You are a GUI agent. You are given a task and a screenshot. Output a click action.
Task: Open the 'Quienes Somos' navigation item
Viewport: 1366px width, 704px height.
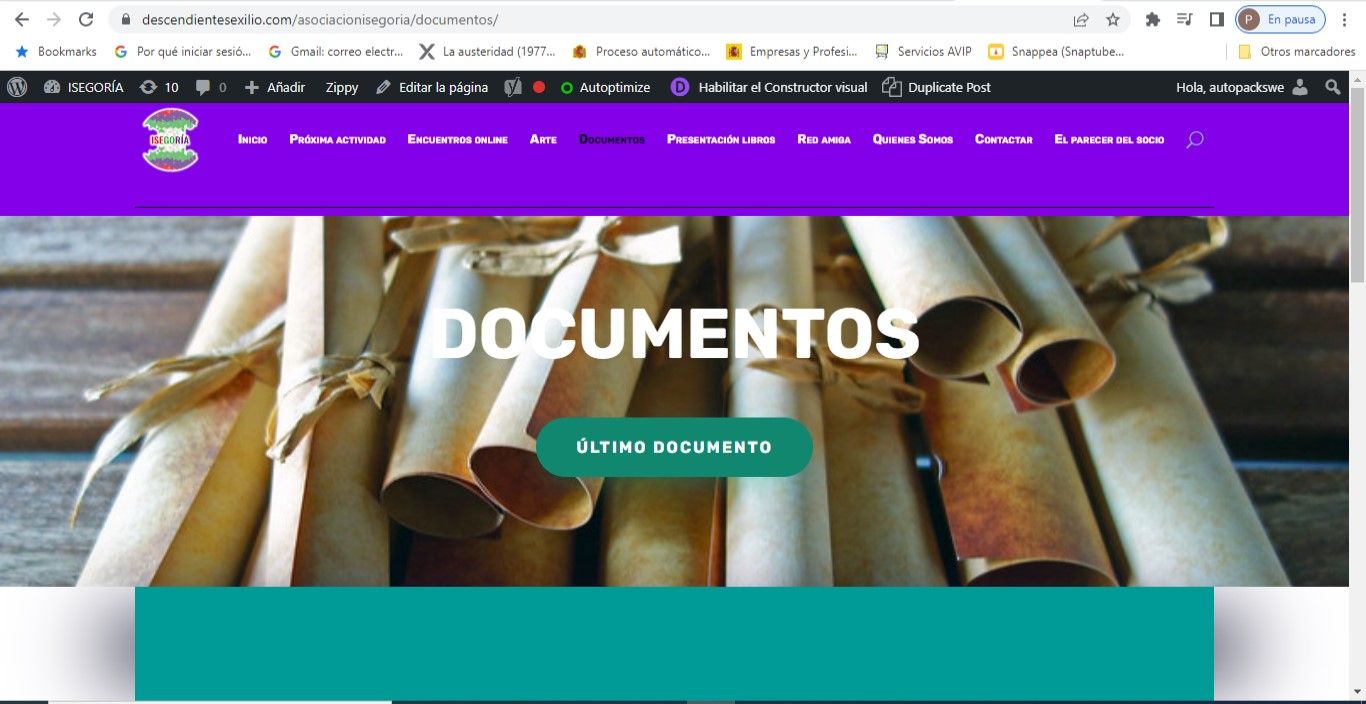(x=913, y=139)
